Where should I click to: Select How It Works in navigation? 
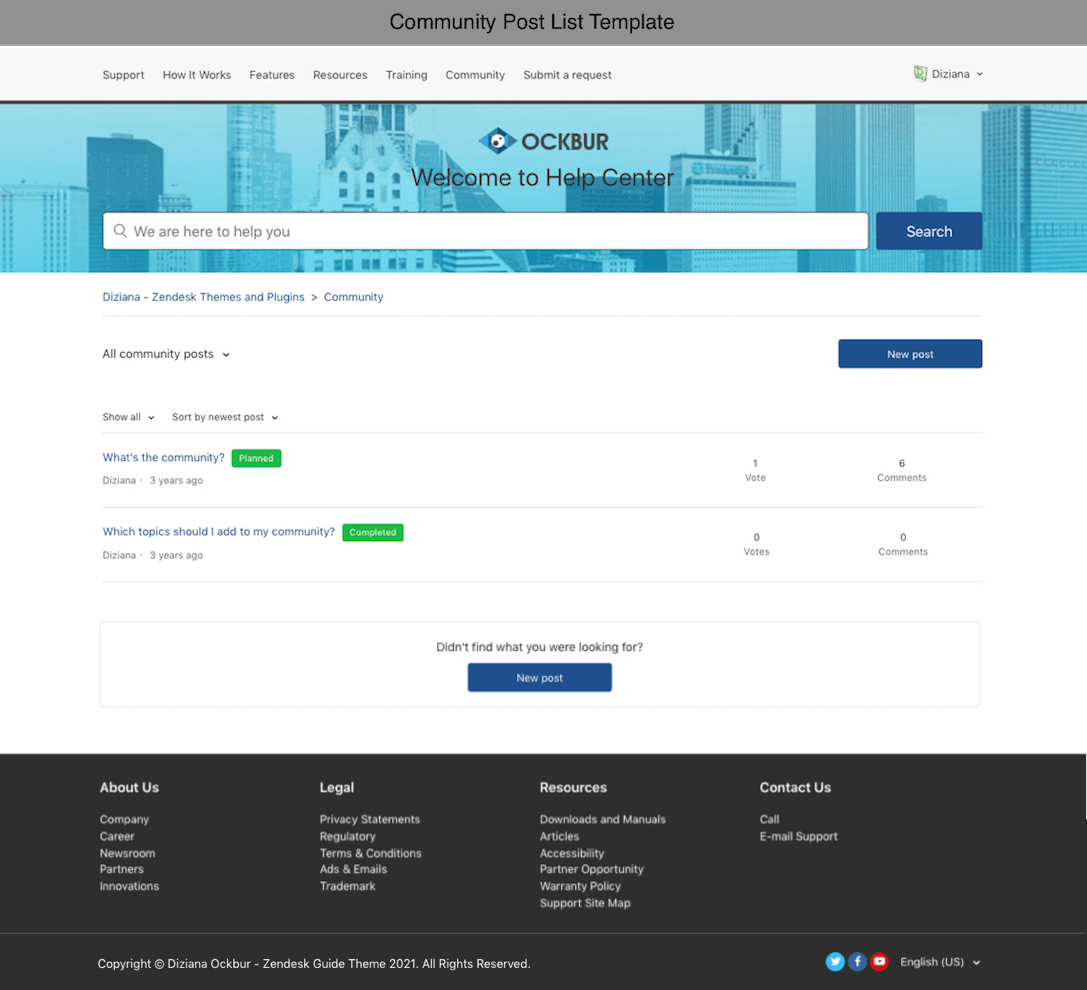click(x=197, y=75)
